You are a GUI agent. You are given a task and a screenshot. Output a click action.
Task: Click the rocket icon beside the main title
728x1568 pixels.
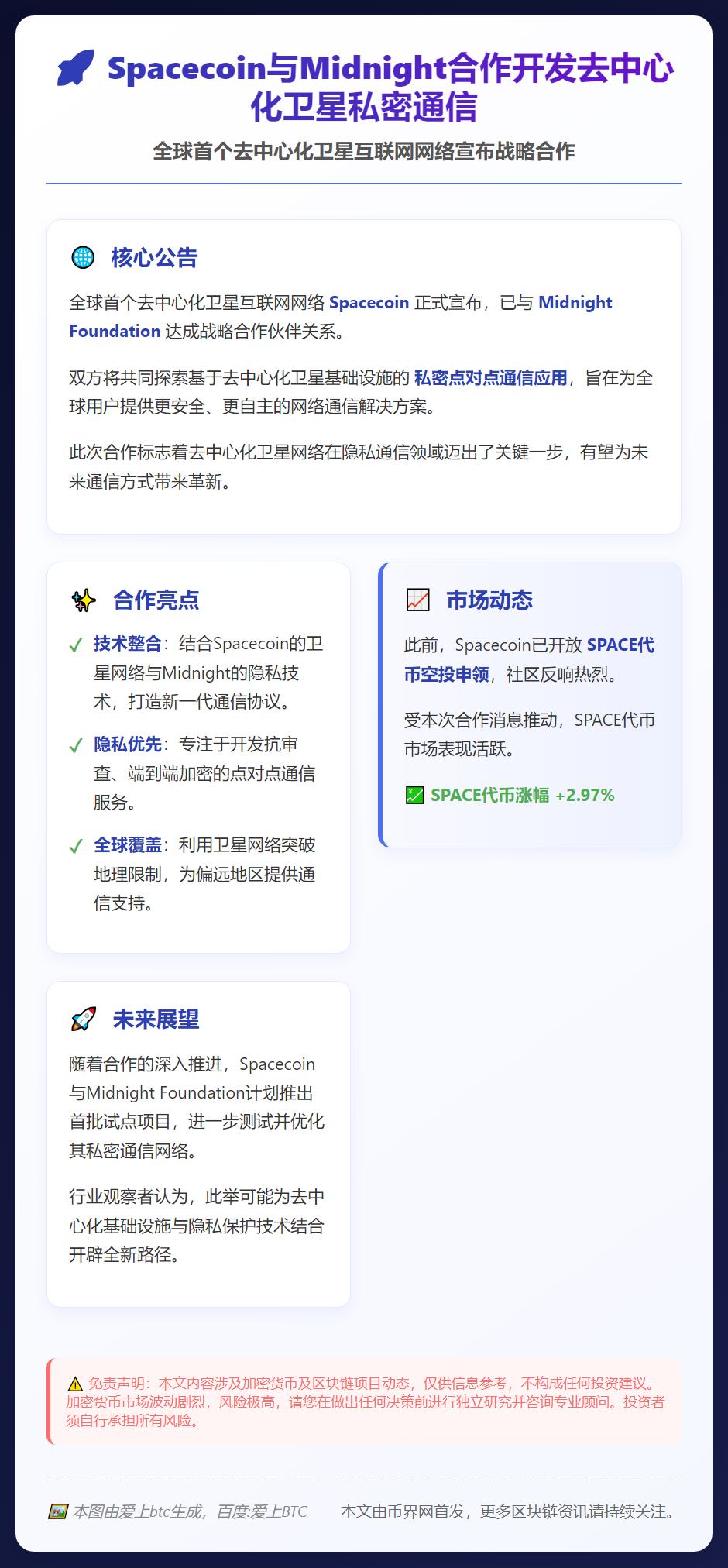(76, 68)
